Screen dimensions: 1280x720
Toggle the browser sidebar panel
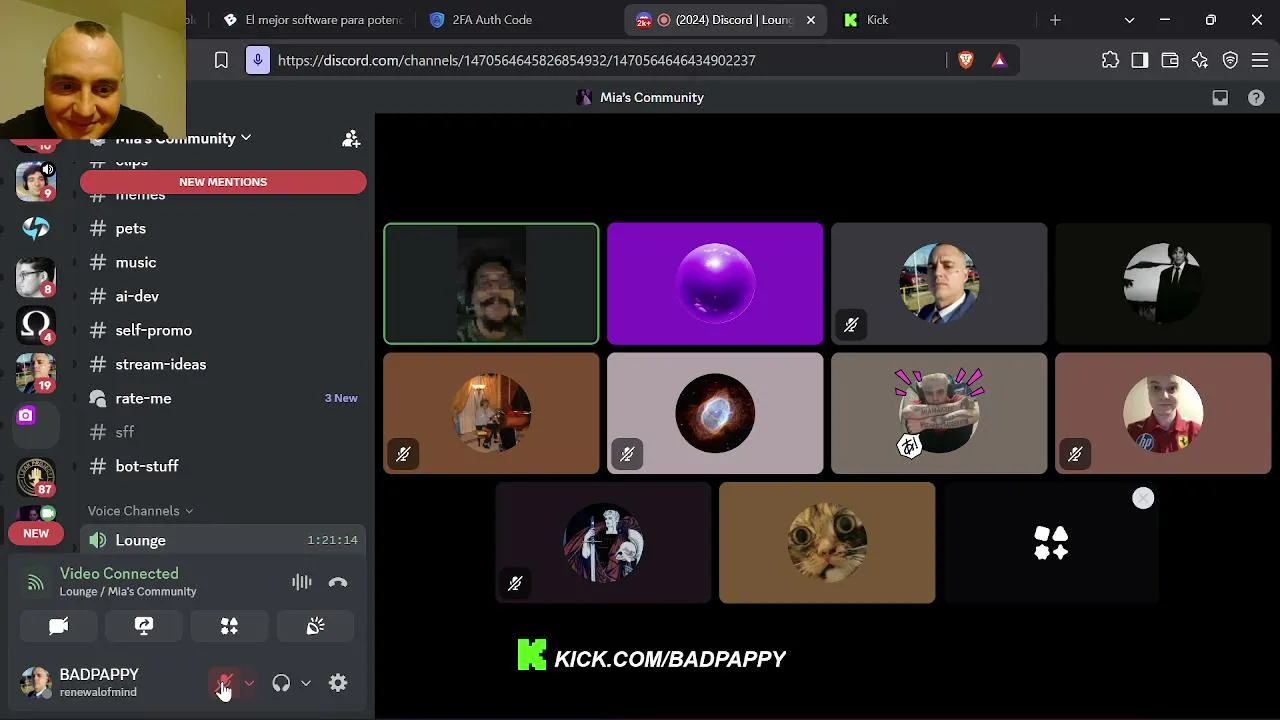coord(1140,60)
